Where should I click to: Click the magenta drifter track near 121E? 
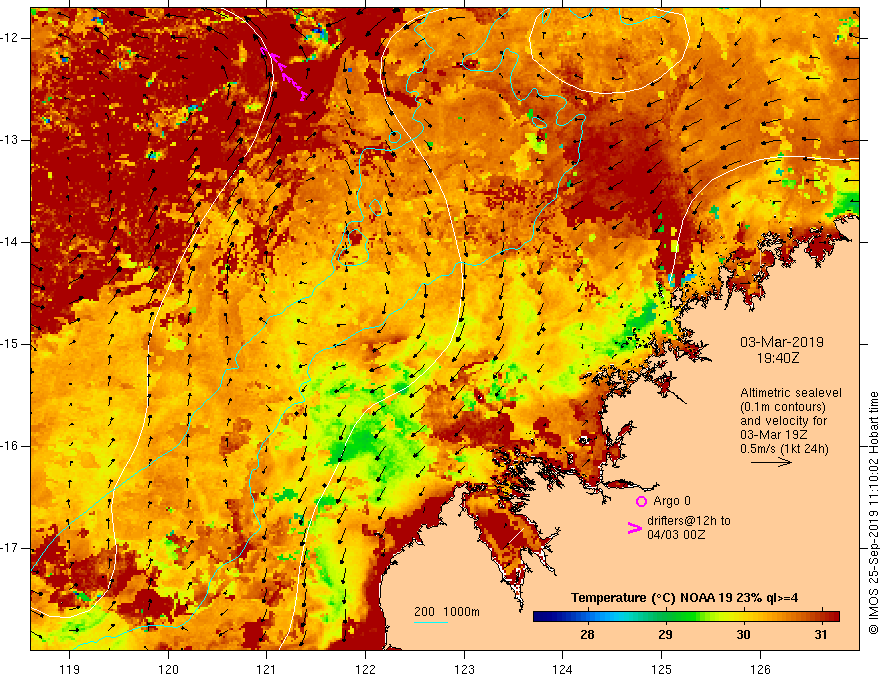[284, 74]
